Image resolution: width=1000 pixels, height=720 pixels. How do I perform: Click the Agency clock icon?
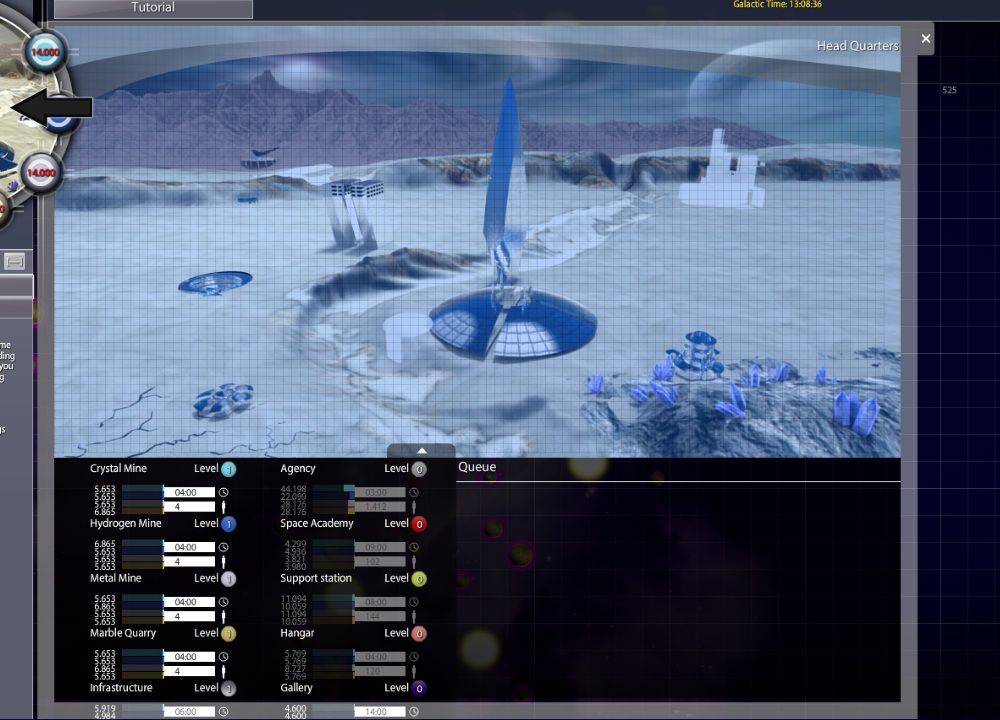[414, 492]
